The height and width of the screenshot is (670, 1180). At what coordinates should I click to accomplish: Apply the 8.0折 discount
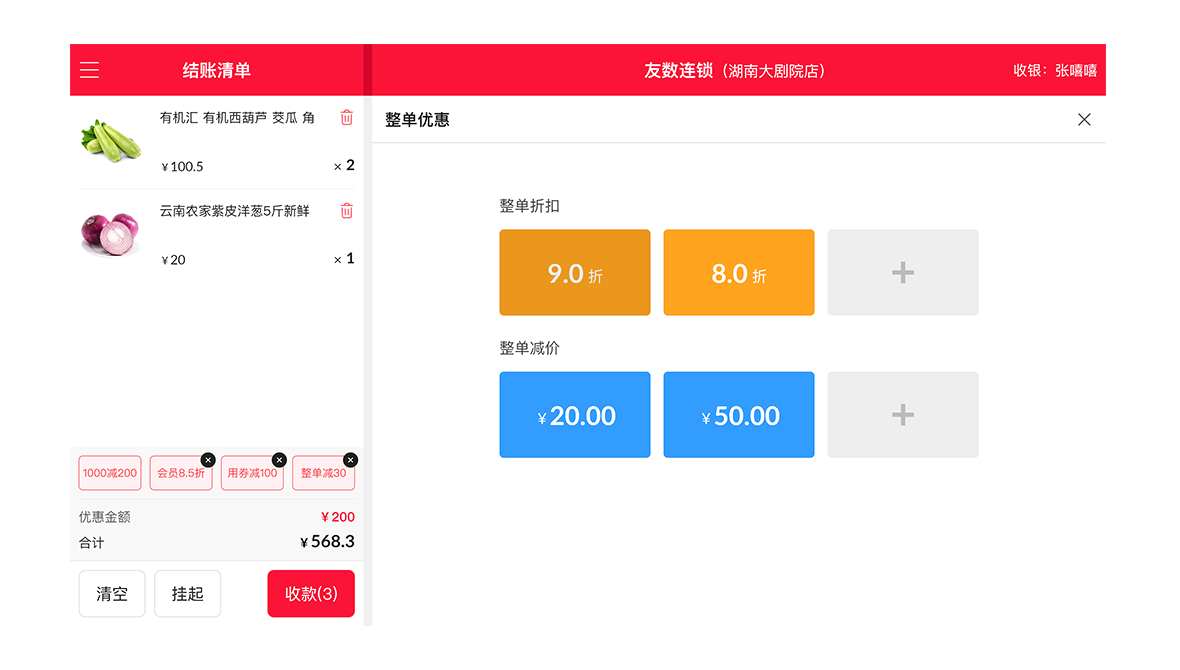739,273
